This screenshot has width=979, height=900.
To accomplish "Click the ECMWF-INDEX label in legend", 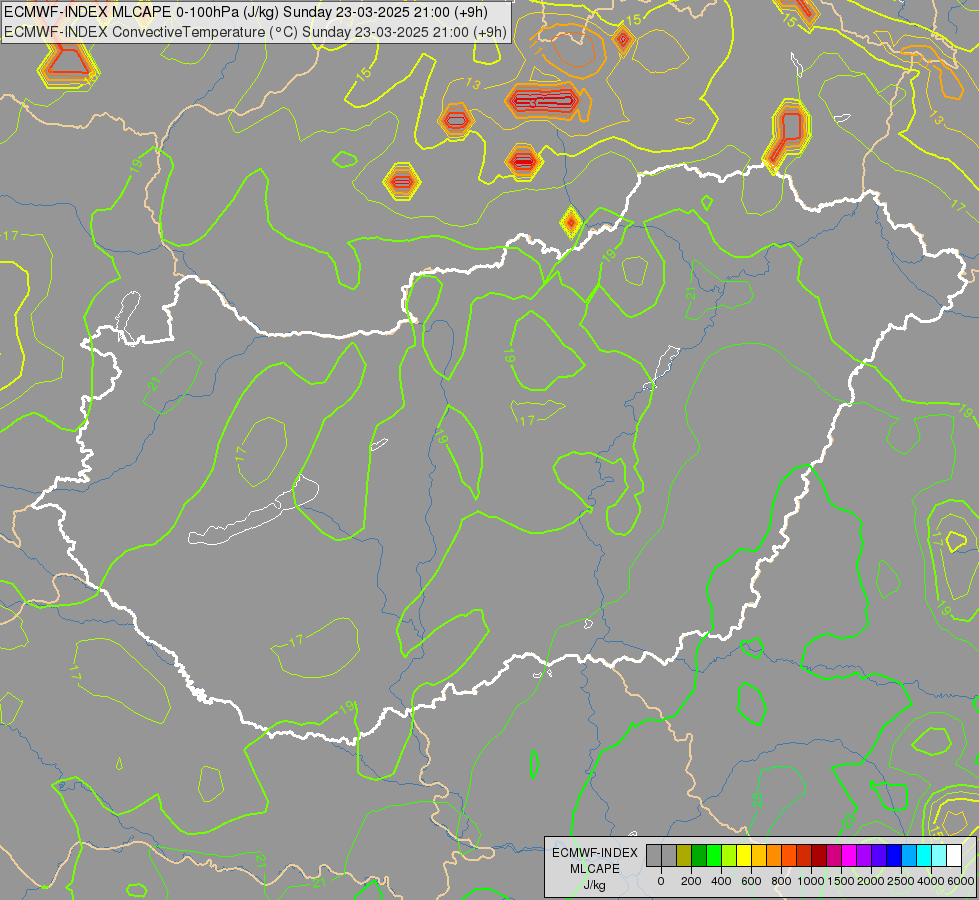I will point(595,853).
